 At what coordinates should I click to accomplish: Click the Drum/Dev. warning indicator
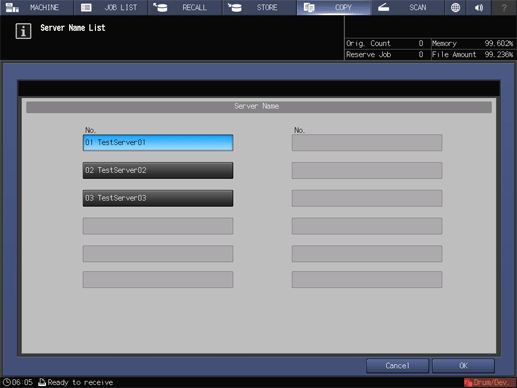(489, 382)
